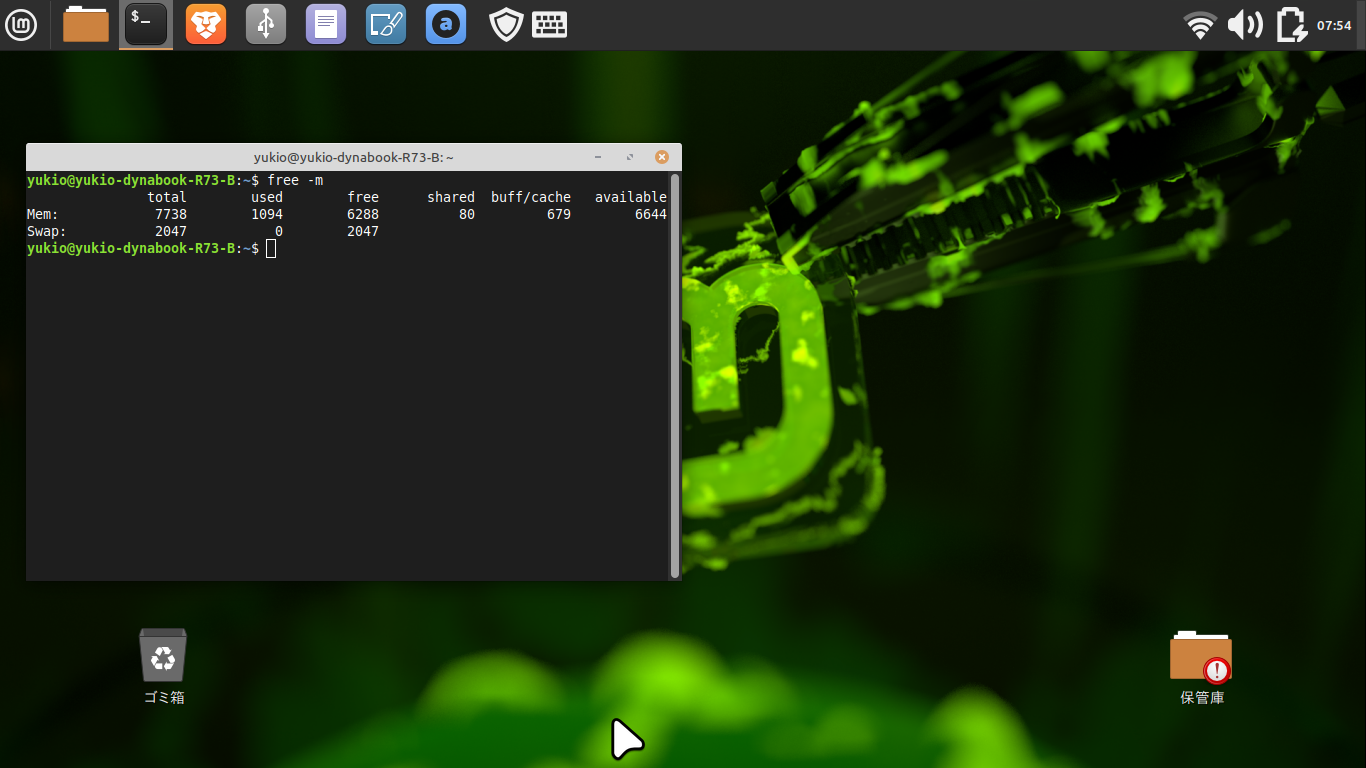
Task: Click the terminal title bar text
Action: tap(354, 157)
